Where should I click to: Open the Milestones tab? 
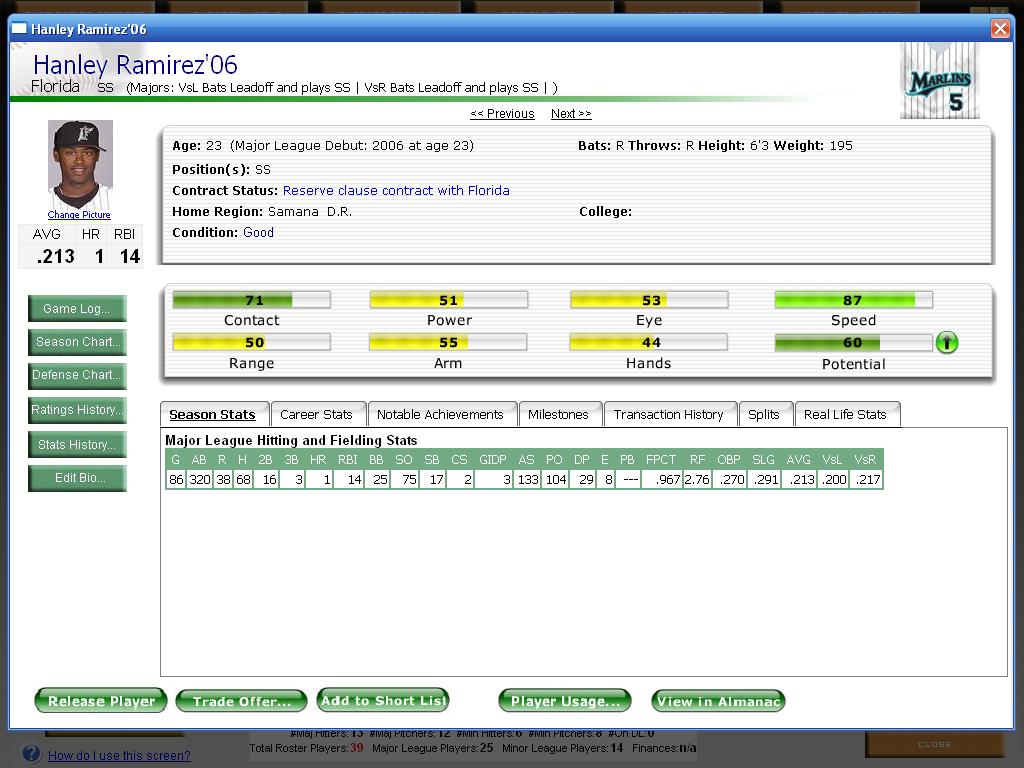pyautogui.click(x=558, y=415)
